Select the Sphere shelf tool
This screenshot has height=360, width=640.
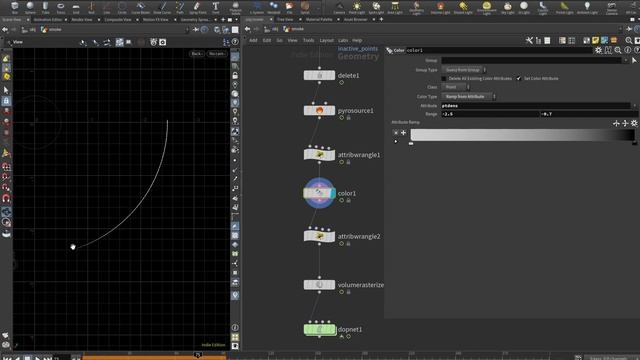click(x=30, y=7)
